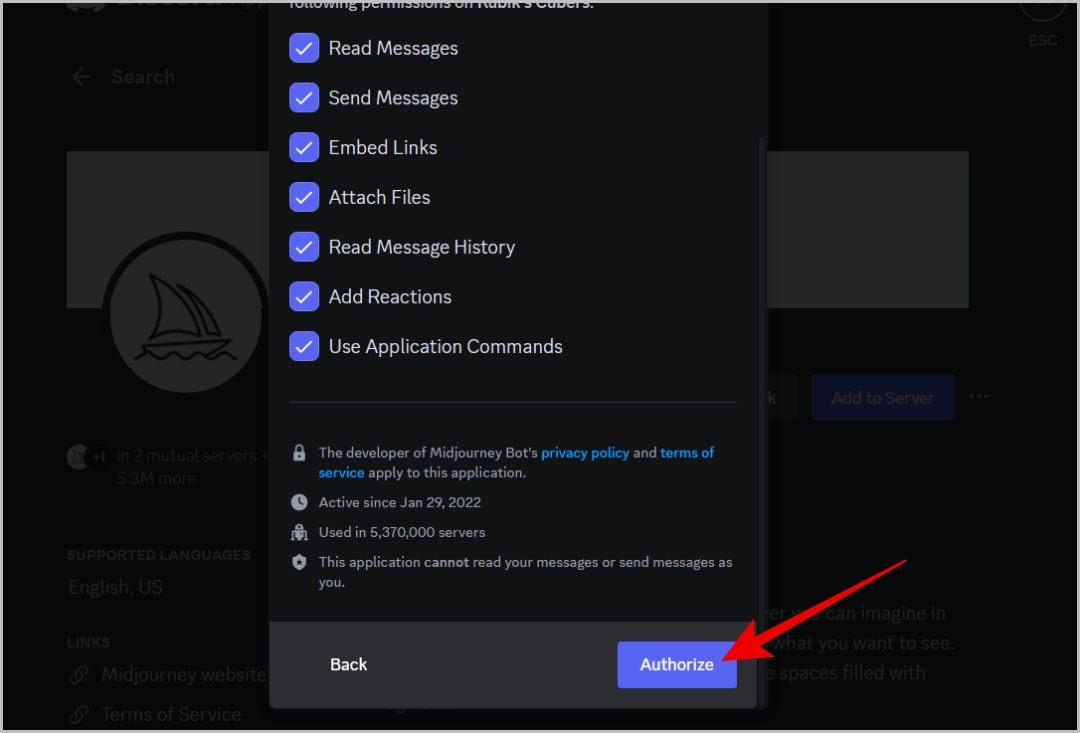Open the terms of service link
The image size is (1080, 733).
[515, 462]
